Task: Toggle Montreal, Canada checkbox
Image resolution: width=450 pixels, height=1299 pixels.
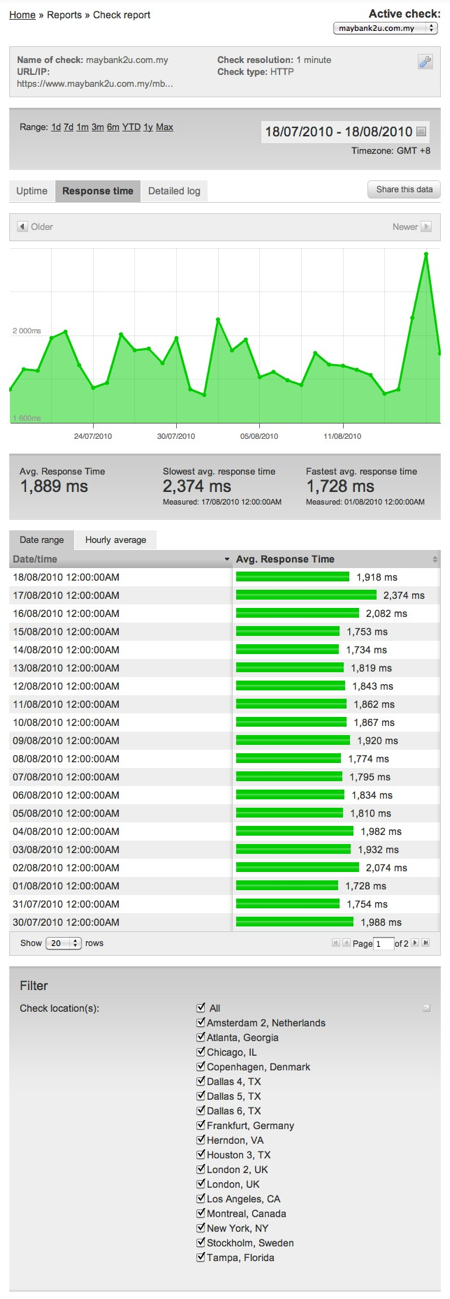Action: coord(202,1213)
